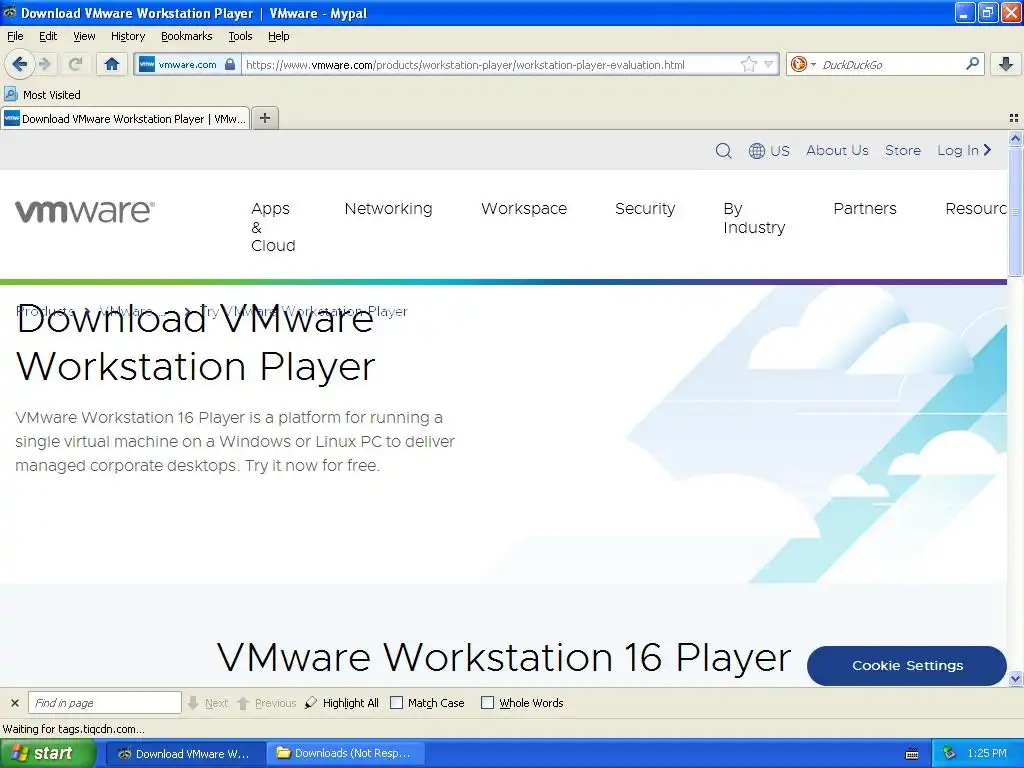This screenshot has height=768, width=1024.
Task: Switch to Download VMware taskbar button
Action: coord(185,754)
